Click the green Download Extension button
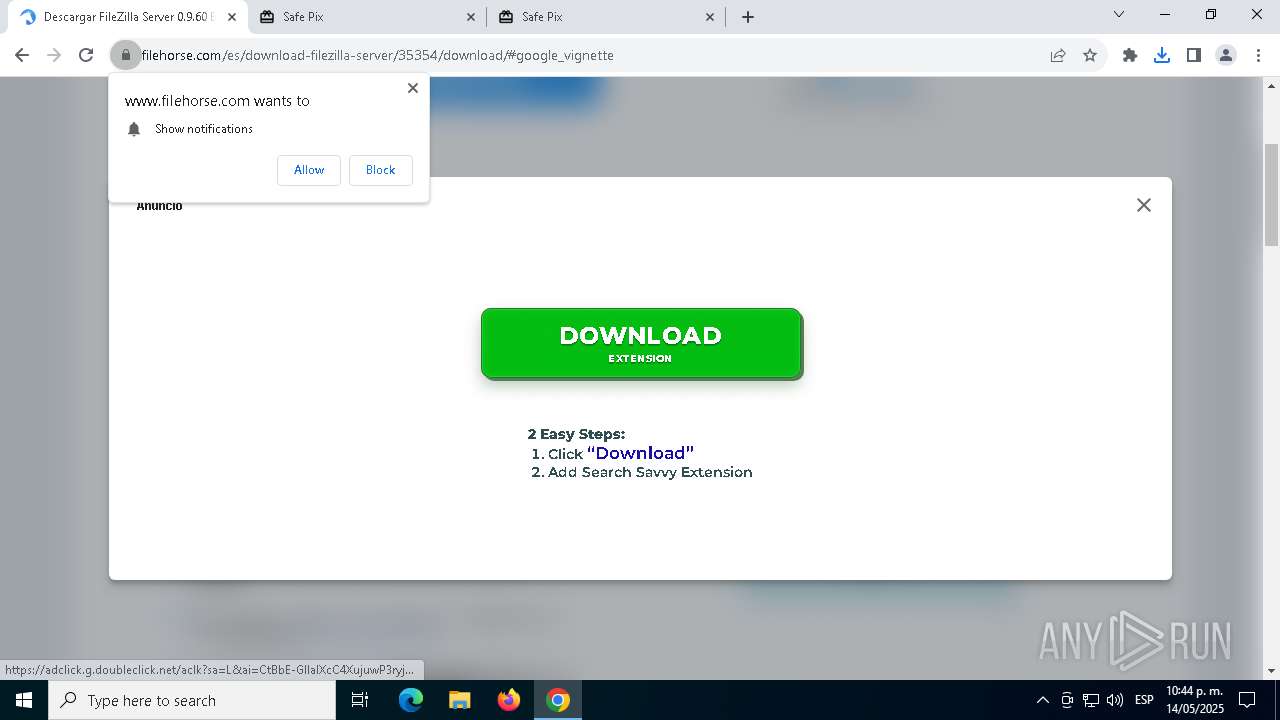The width and height of the screenshot is (1280, 720). 641,344
